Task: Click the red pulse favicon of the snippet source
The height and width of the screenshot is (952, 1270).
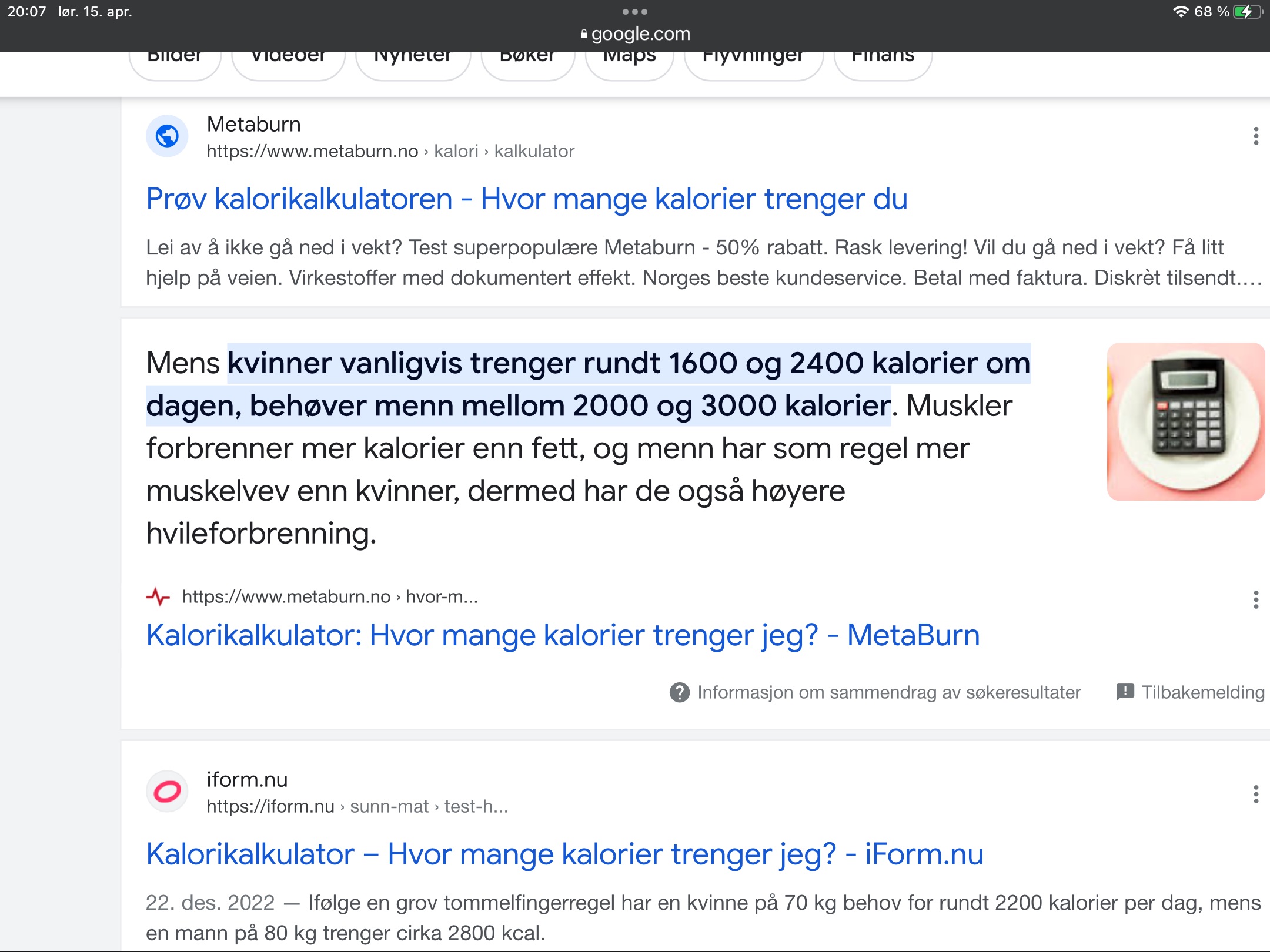Action: [158, 597]
